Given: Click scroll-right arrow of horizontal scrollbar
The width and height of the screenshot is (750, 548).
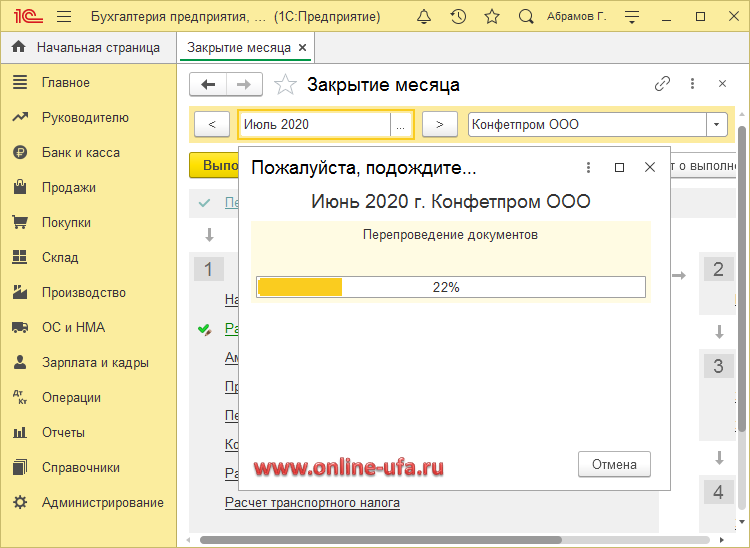Looking at the screenshot, I should tap(722, 540).
